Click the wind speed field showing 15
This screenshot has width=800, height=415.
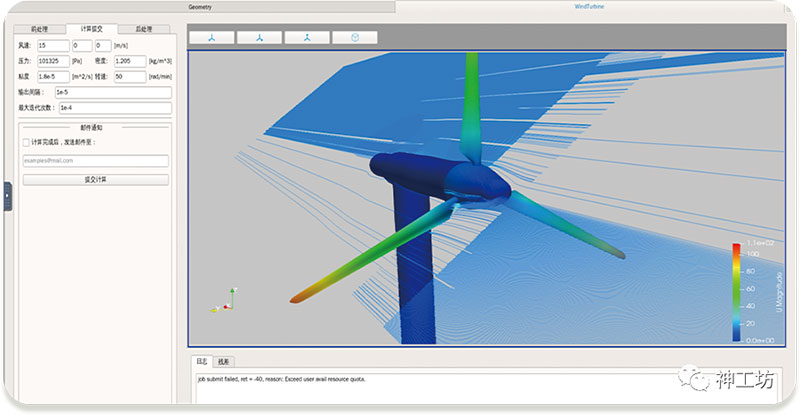click(53, 46)
